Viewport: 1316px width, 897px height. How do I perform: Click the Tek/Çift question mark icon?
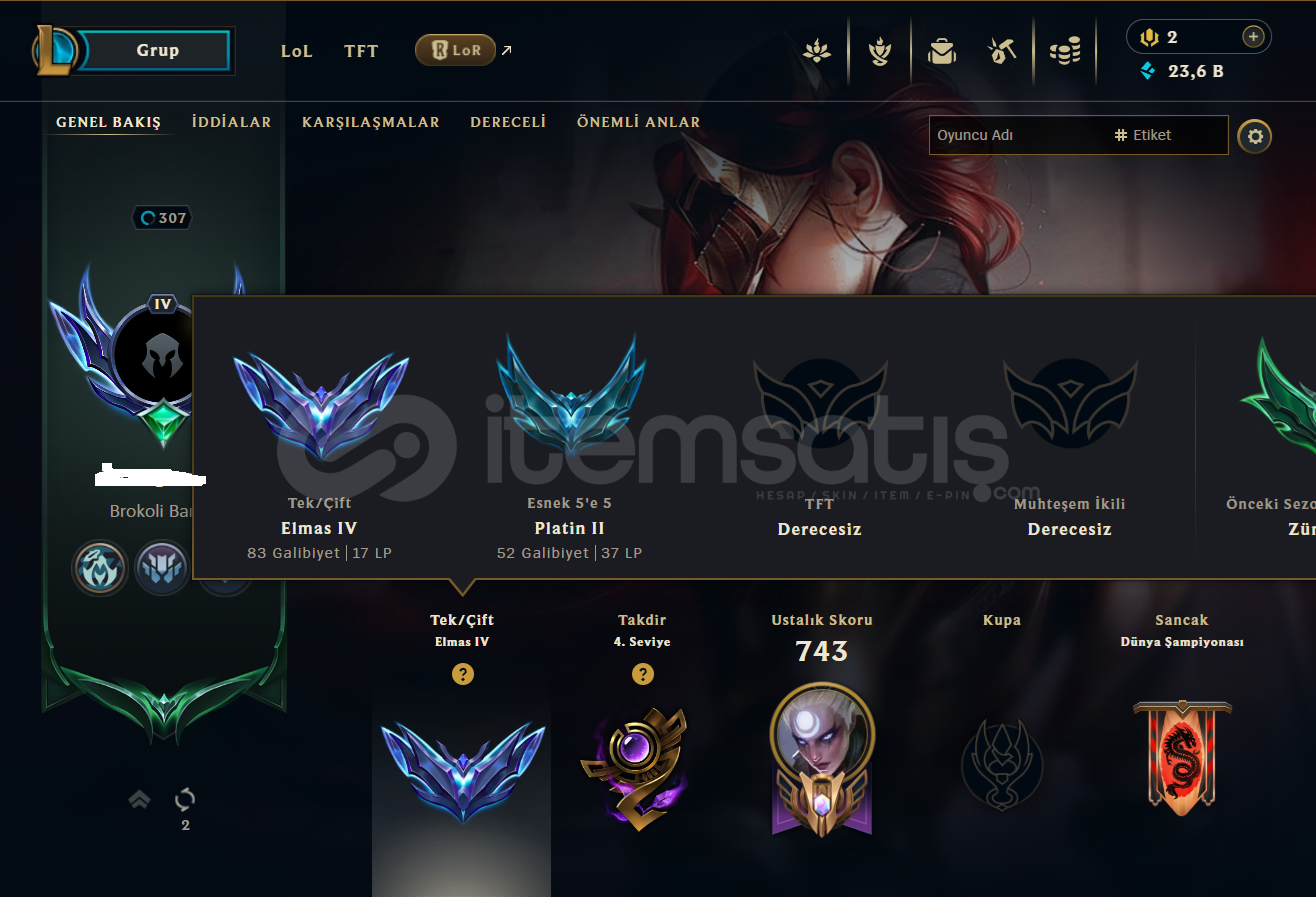(x=463, y=674)
